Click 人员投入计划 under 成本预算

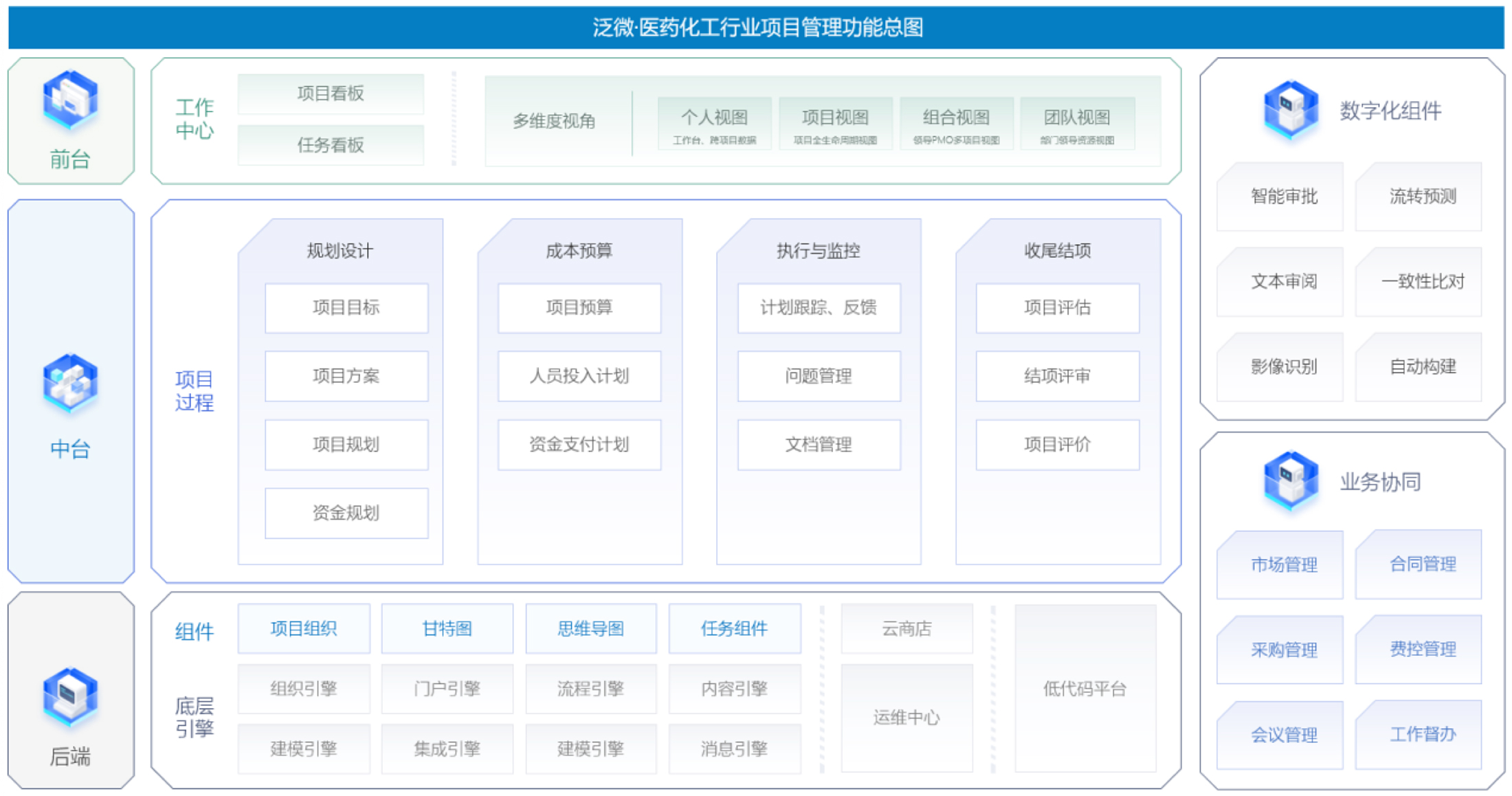(579, 376)
